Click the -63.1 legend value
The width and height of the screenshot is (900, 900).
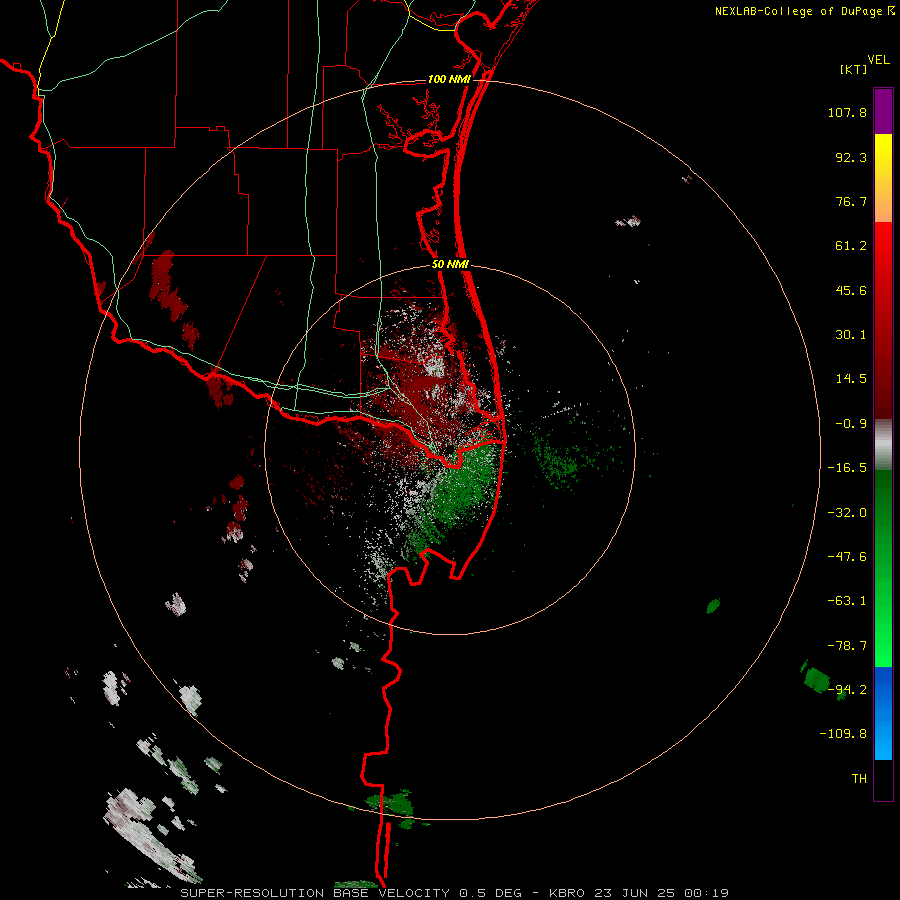(x=847, y=601)
